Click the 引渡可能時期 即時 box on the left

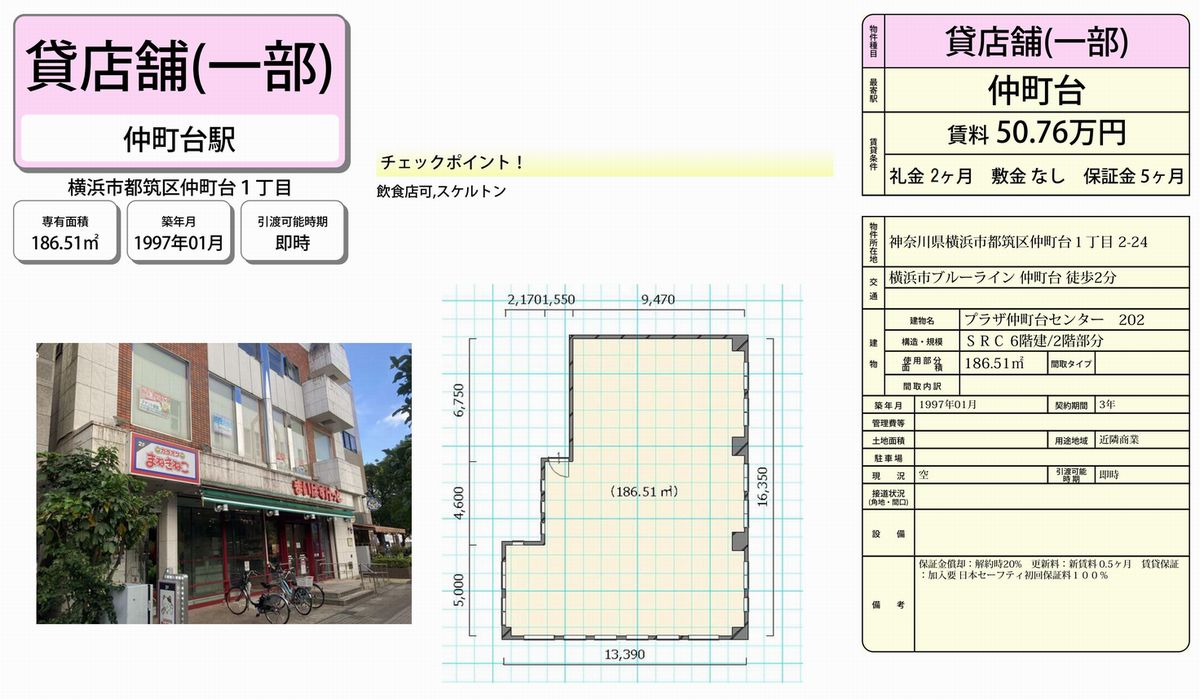point(293,232)
